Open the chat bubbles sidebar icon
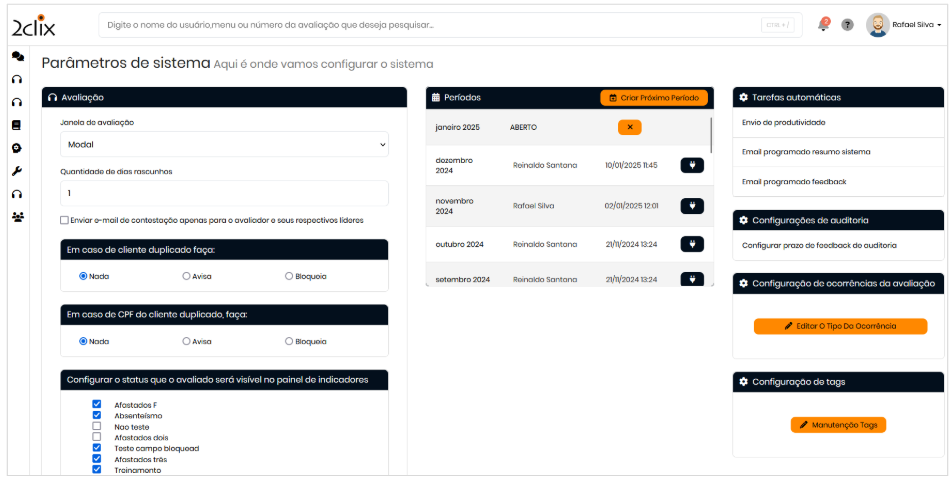The height and width of the screenshot is (482, 952). [17, 57]
